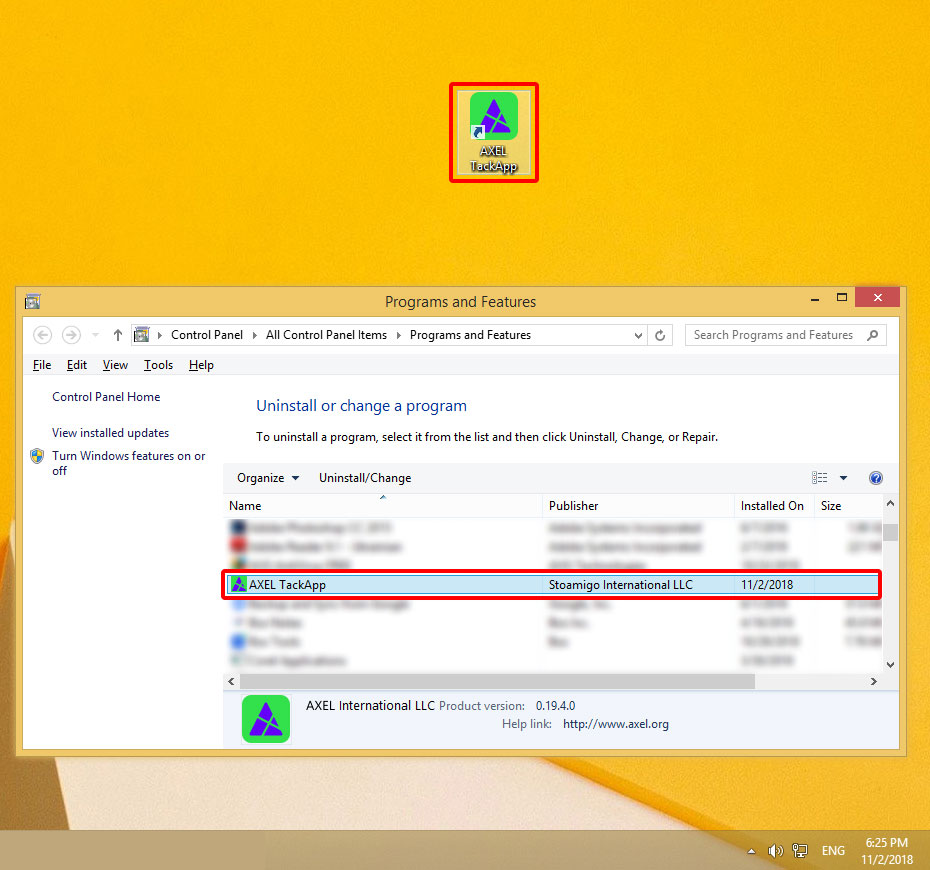Open the File menu
This screenshot has width=930, height=870.
click(x=42, y=365)
